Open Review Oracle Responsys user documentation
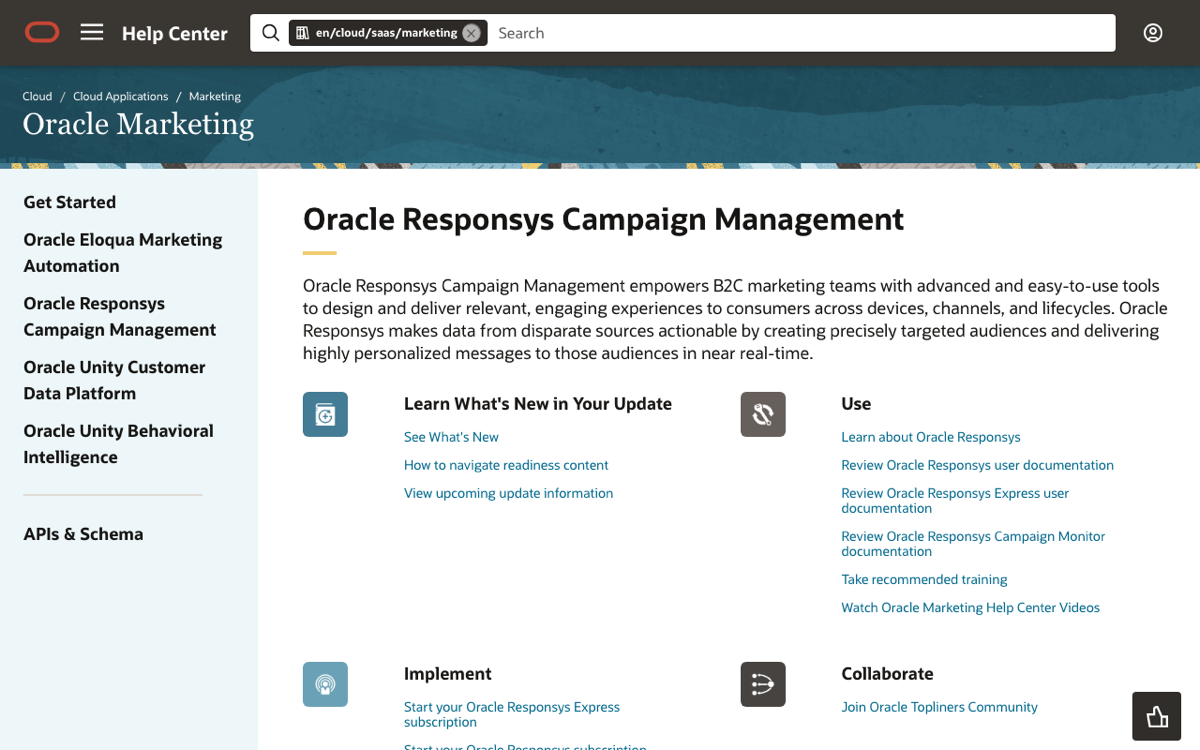1200x750 pixels. pyautogui.click(x=977, y=465)
